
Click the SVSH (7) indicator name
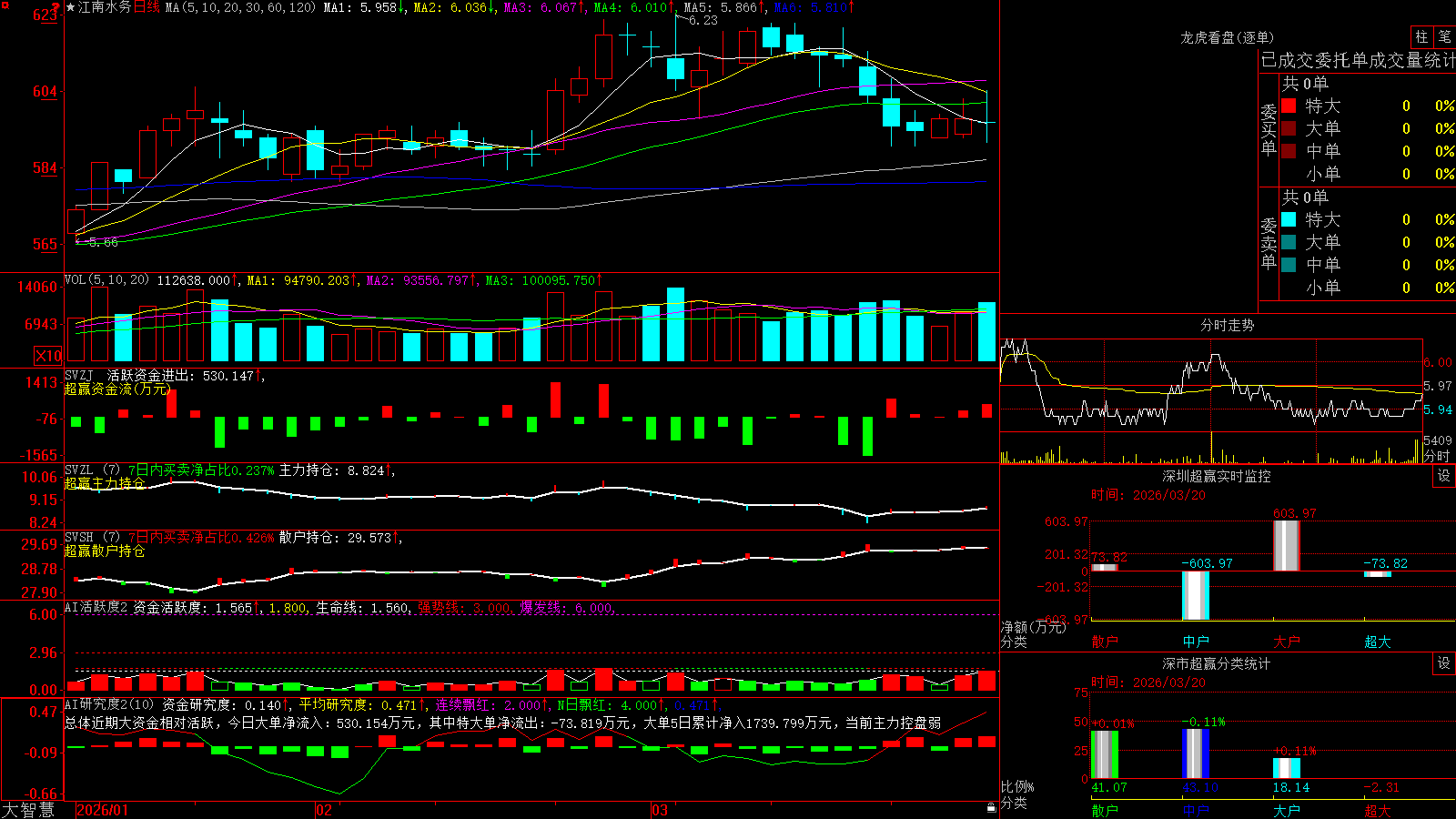[92, 538]
